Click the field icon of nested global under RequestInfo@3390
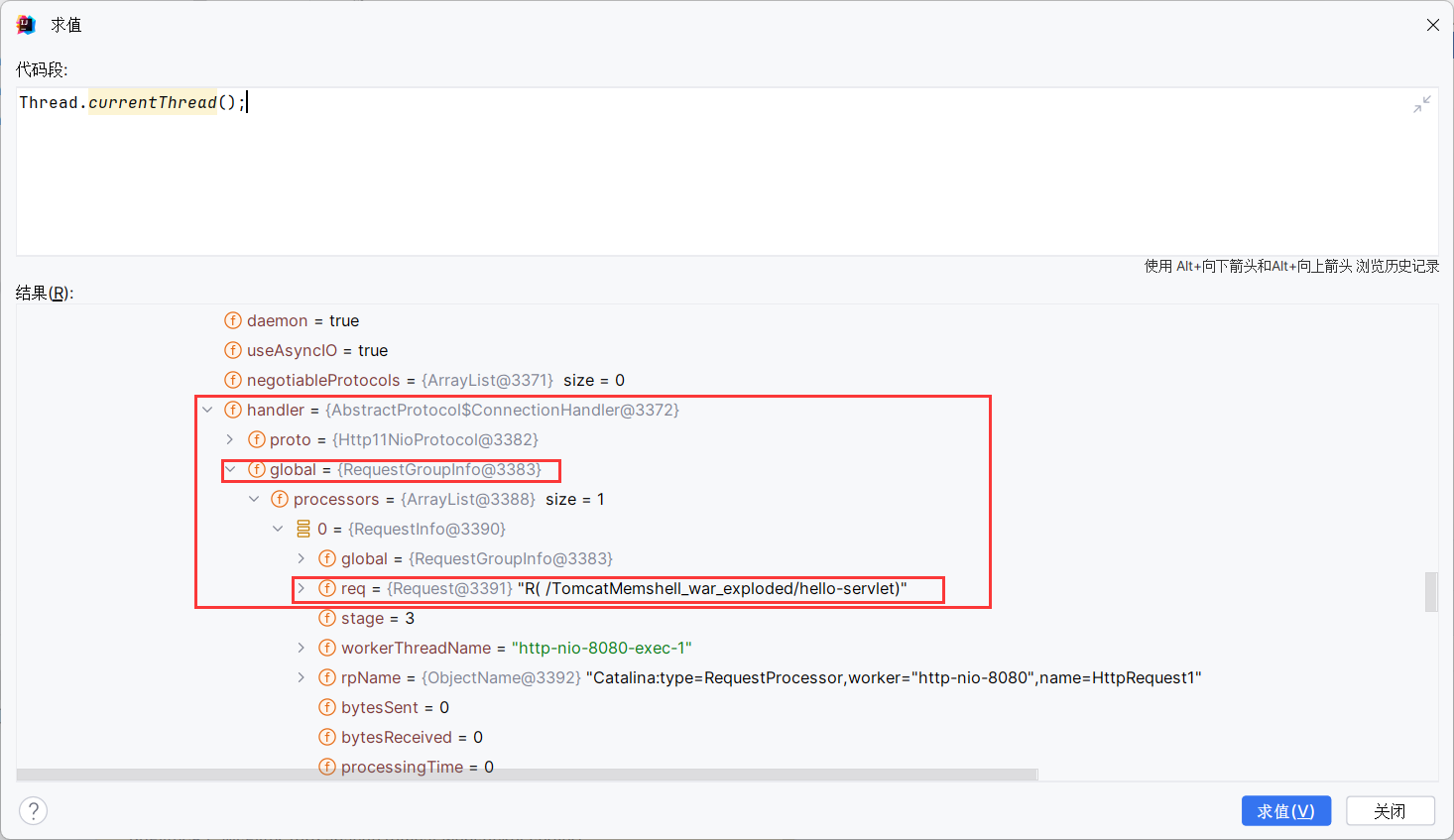 tap(327, 558)
